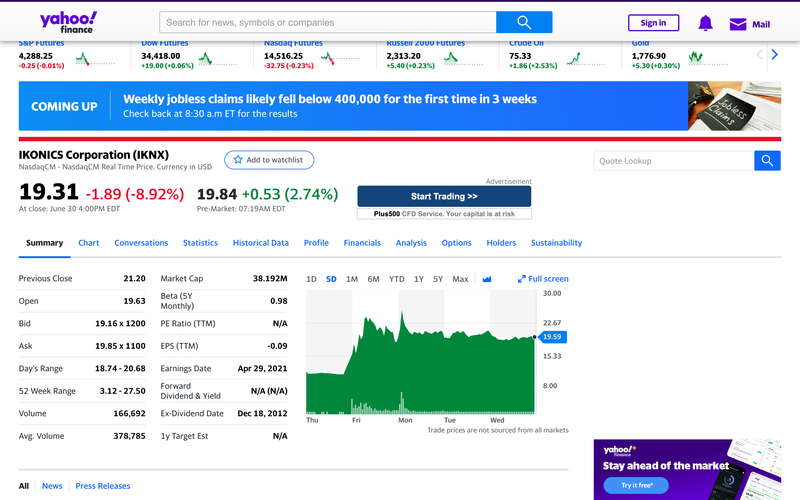
Task: Go to previous market ticker arrow
Action: pos(760,55)
